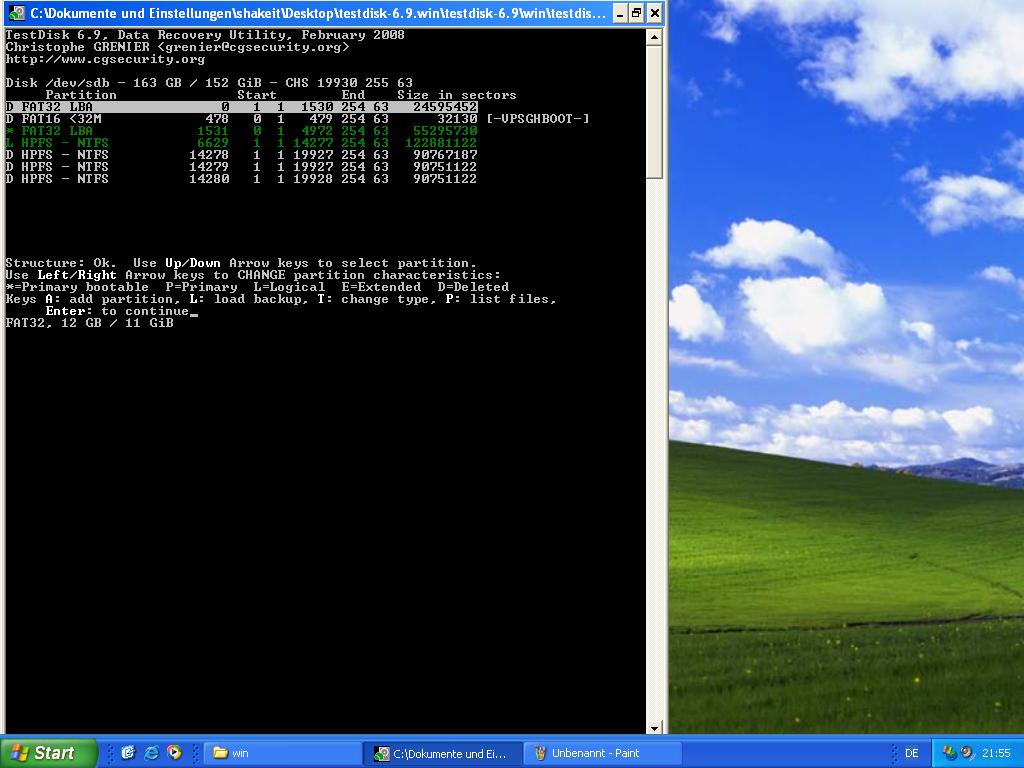
Task: Click the console vertical scrollbar thumb
Action: tap(655, 112)
